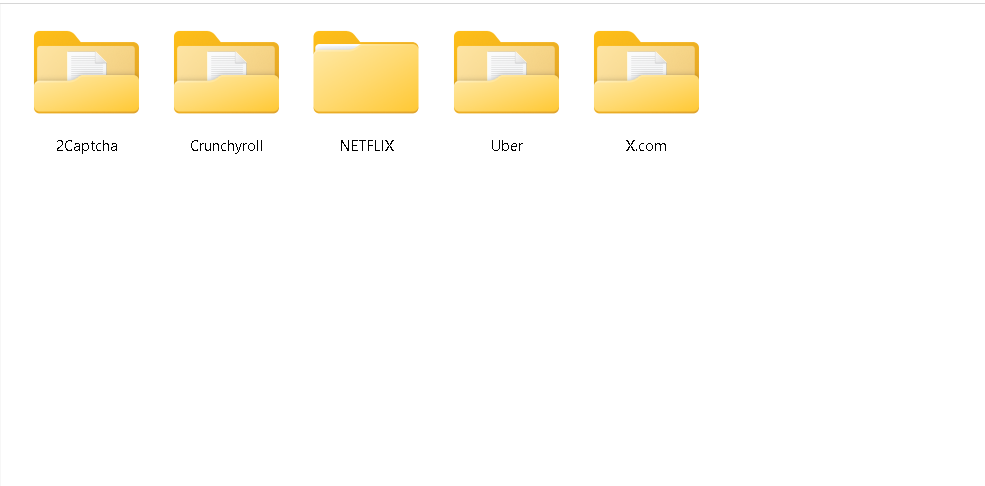Click the "X.com" folder name label
Viewport: 985px width, 486px height.
pos(646,146)
